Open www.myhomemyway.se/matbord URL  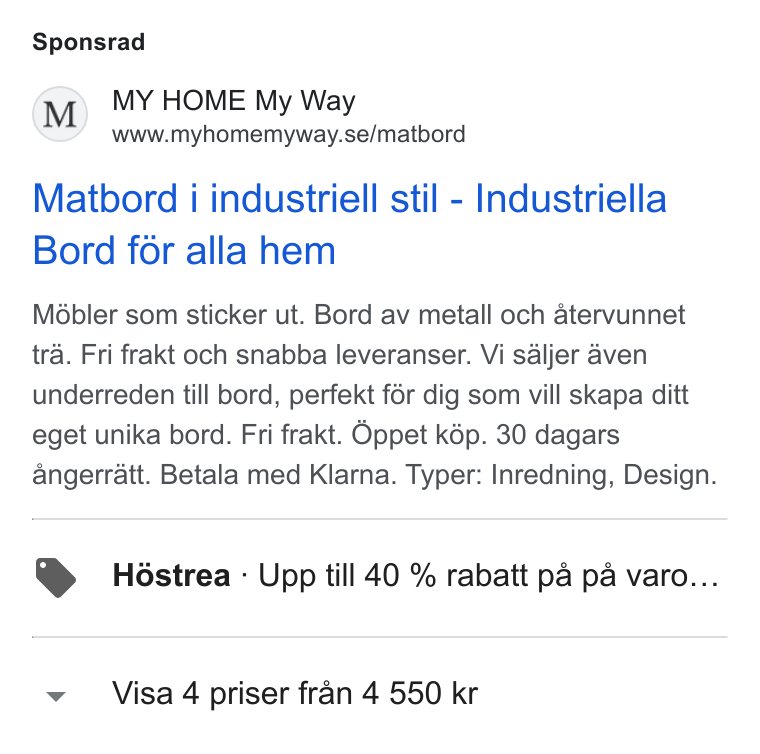click(x=289, y=134)
